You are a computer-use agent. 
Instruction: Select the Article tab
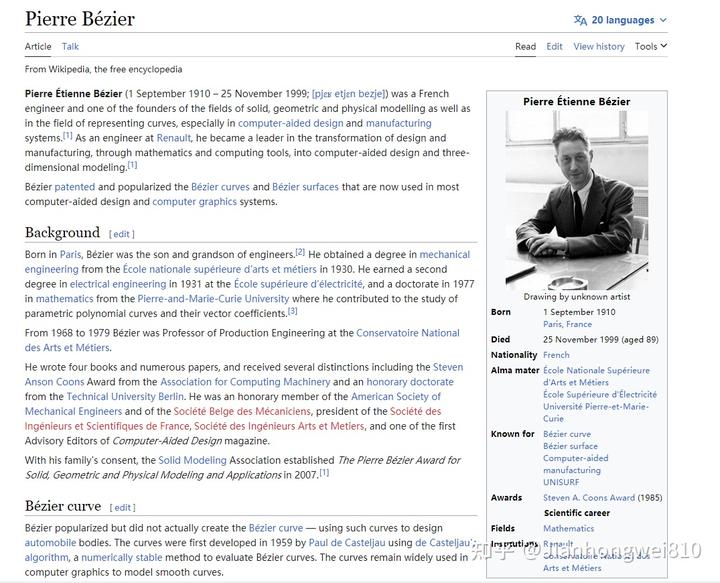(x=38, y=46)
